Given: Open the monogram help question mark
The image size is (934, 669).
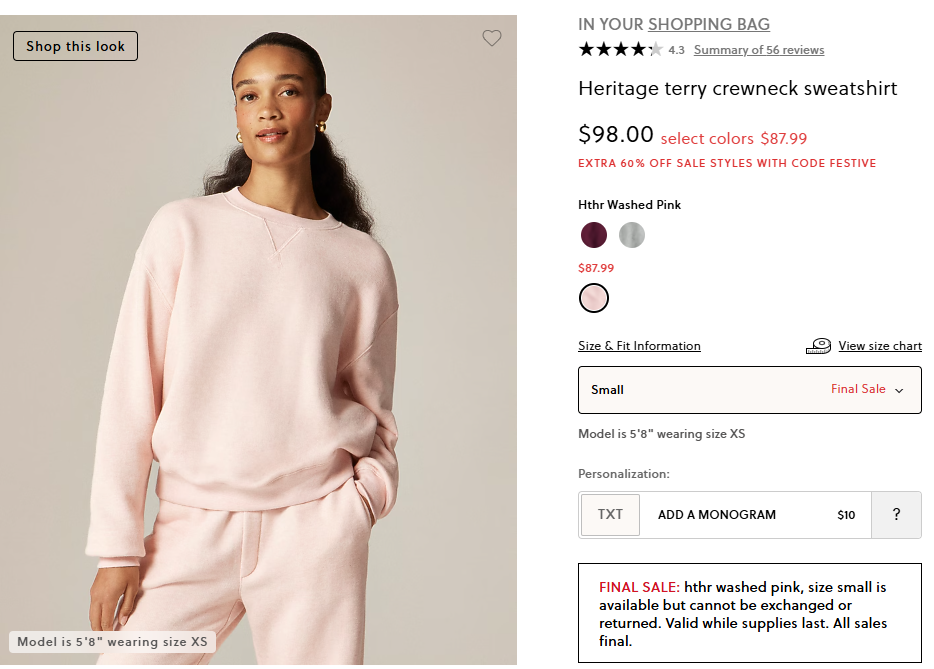Looking at the screenshot, I should [896, 515].
